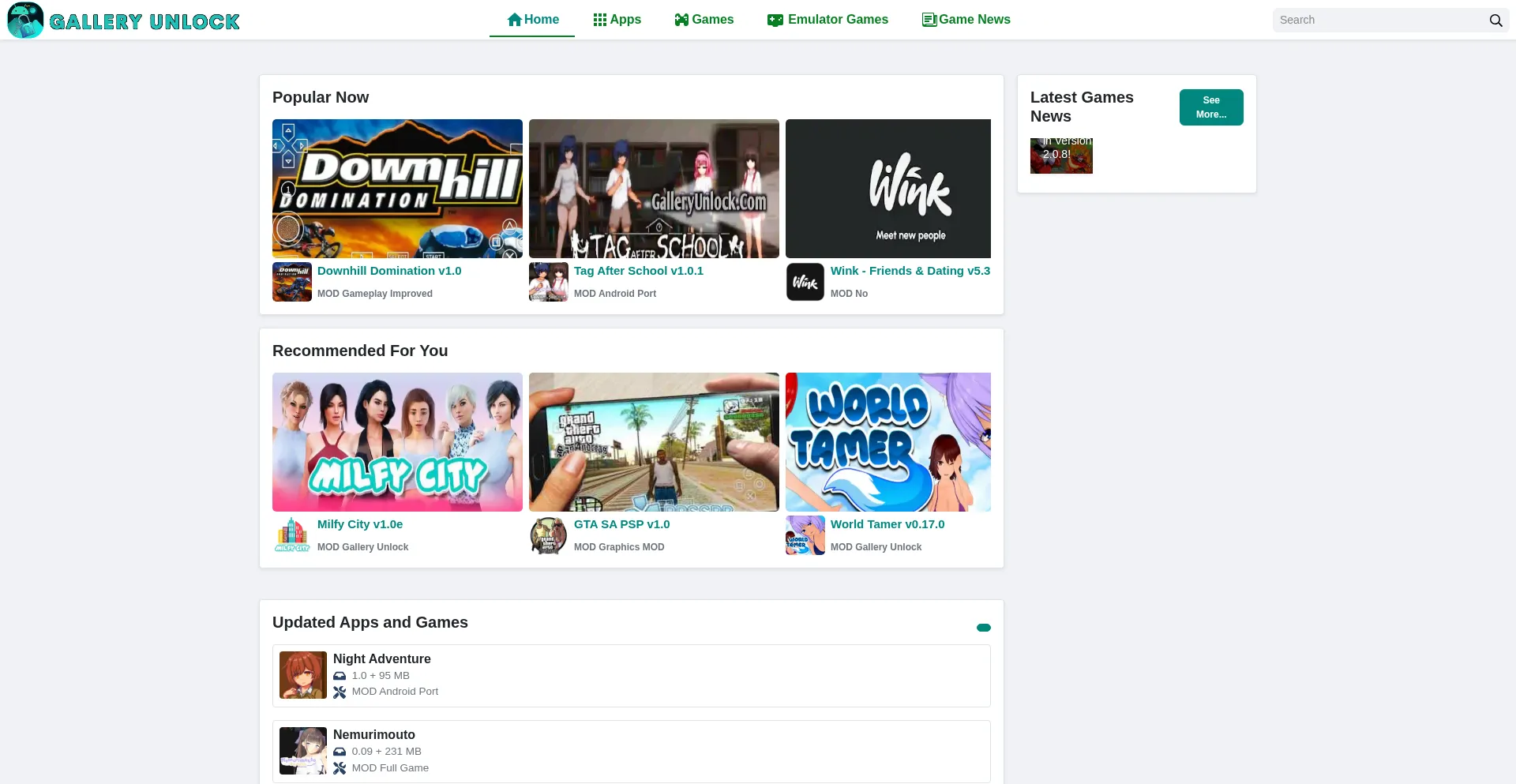Open the Game News page

(966, 20)
